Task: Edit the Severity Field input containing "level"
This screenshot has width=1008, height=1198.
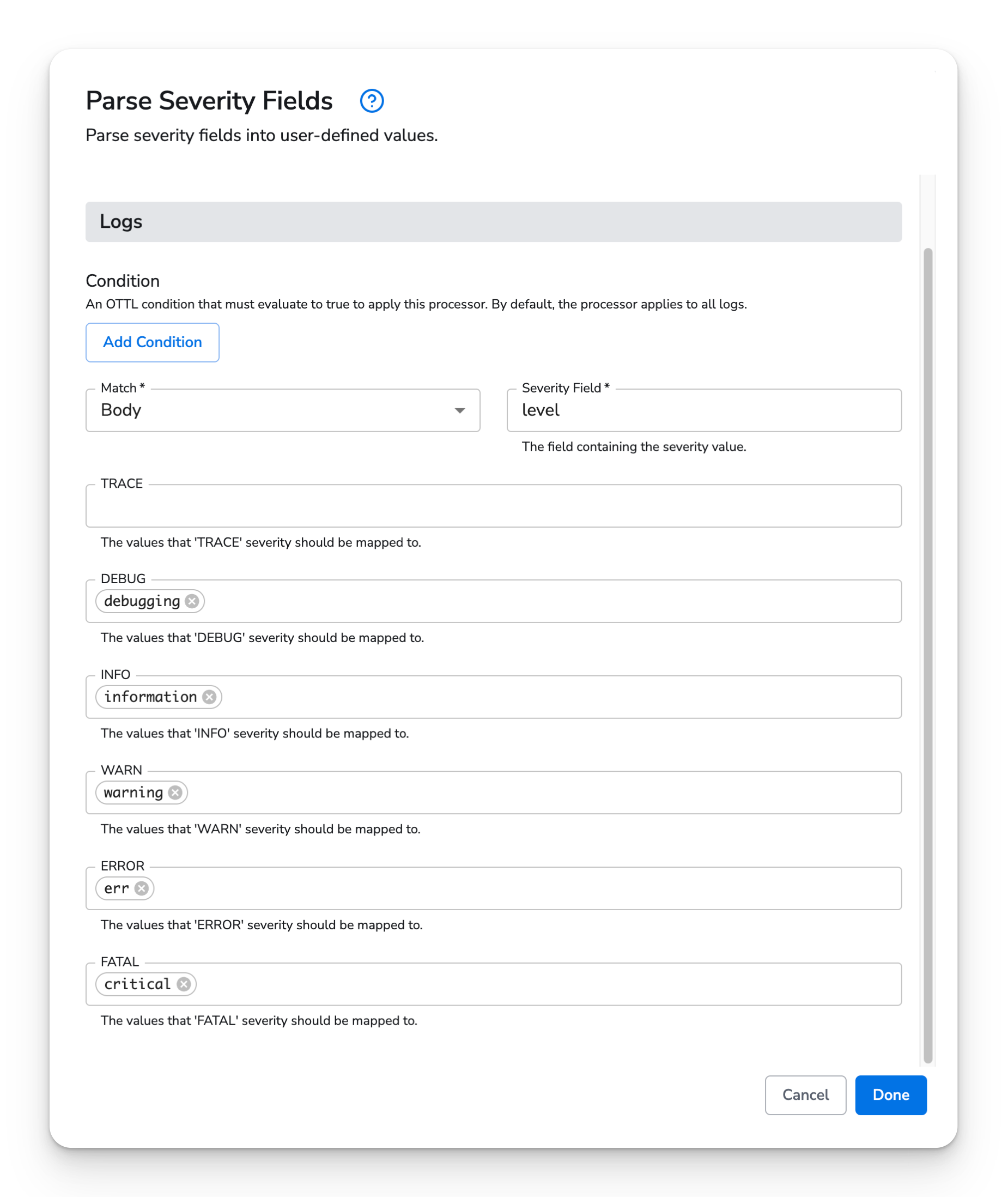Action: tap(704, 410)
